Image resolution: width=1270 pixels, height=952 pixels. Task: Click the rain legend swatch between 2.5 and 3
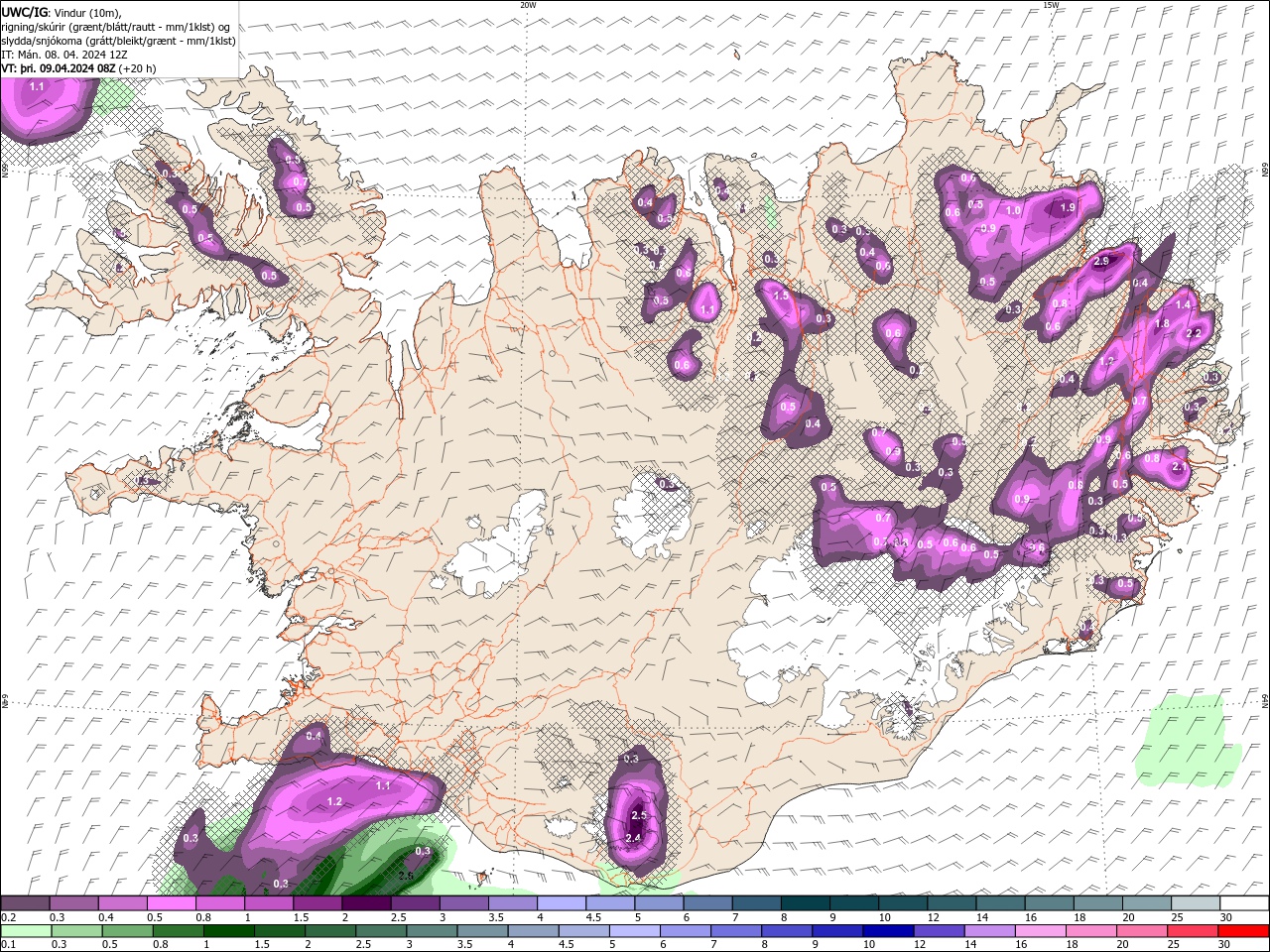click(381, 931)
